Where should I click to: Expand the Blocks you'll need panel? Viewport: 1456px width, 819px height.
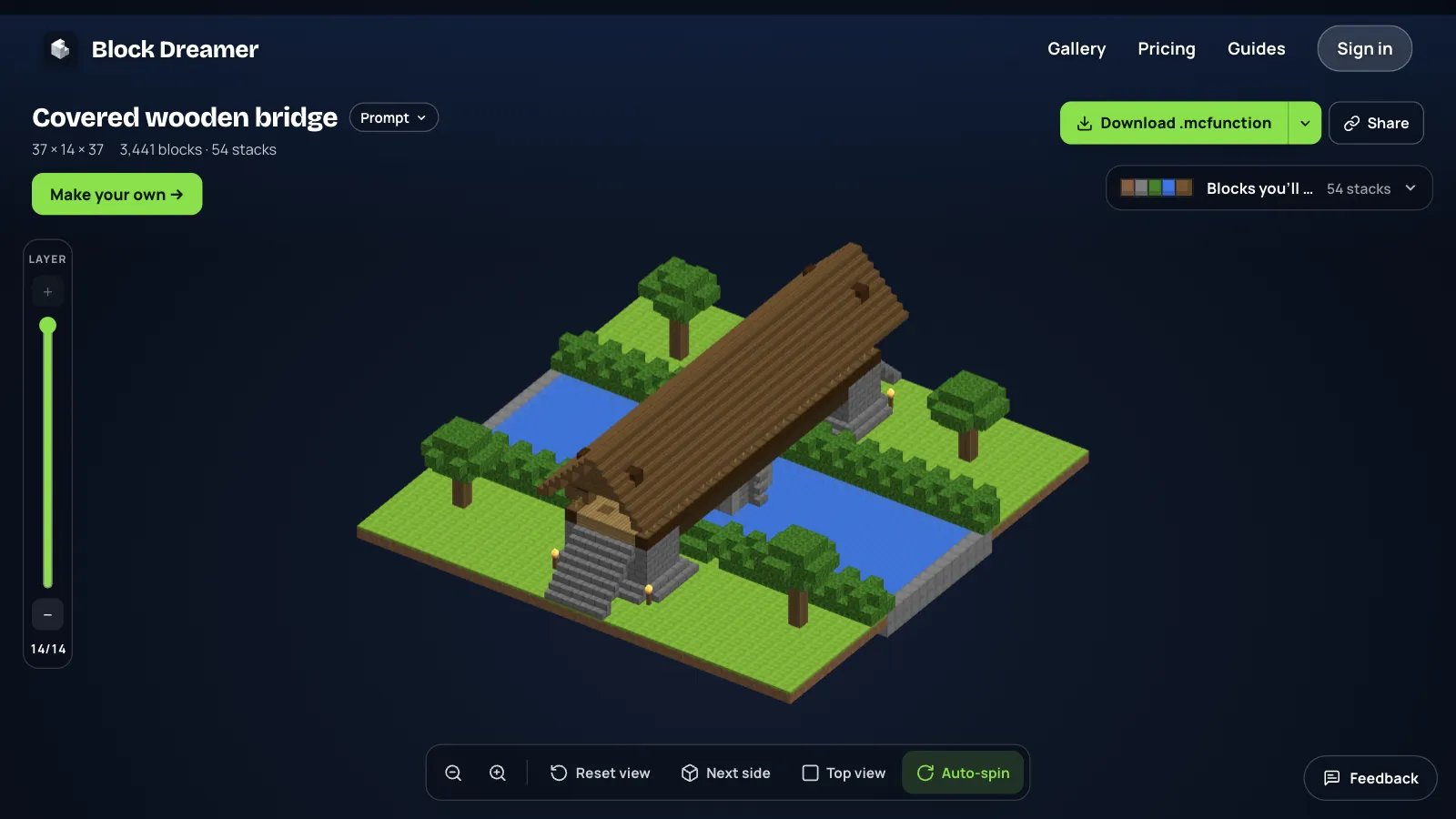[x=1269, y=188]
